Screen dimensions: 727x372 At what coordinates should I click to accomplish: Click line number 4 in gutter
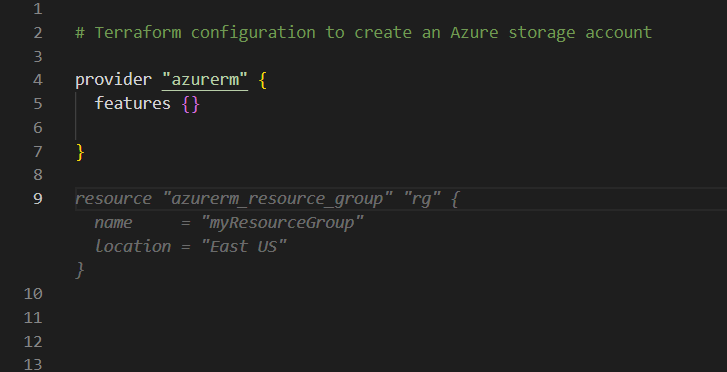38,80
